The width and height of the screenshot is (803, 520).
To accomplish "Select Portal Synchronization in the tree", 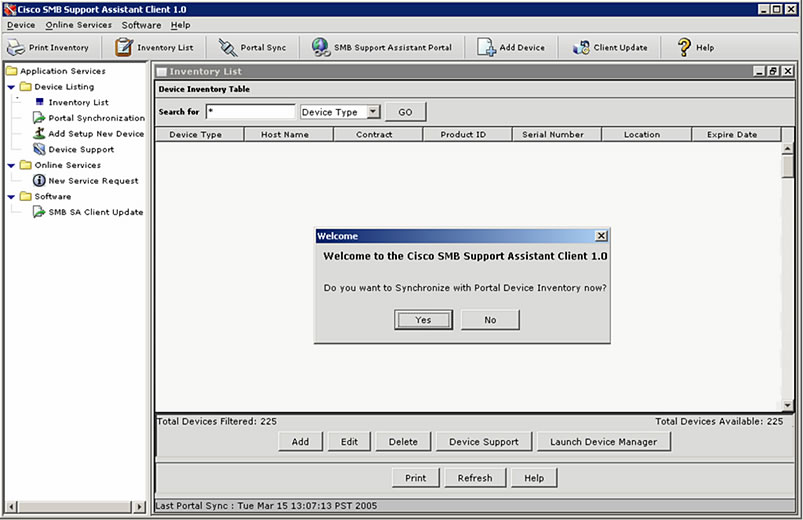I will pyautogui.click(x=96, y=118).
